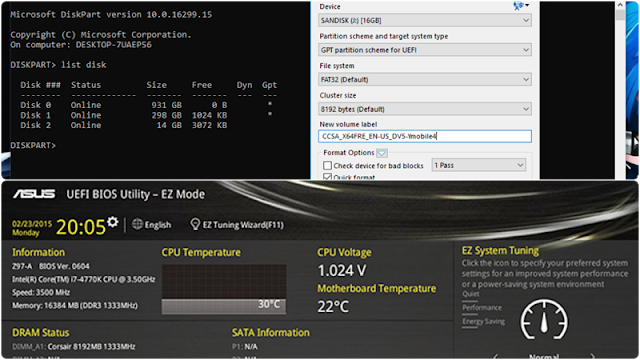Open the Cluster size dropdown (8192 bytes)
640x360 pixels.
click(x=424, y=109)
